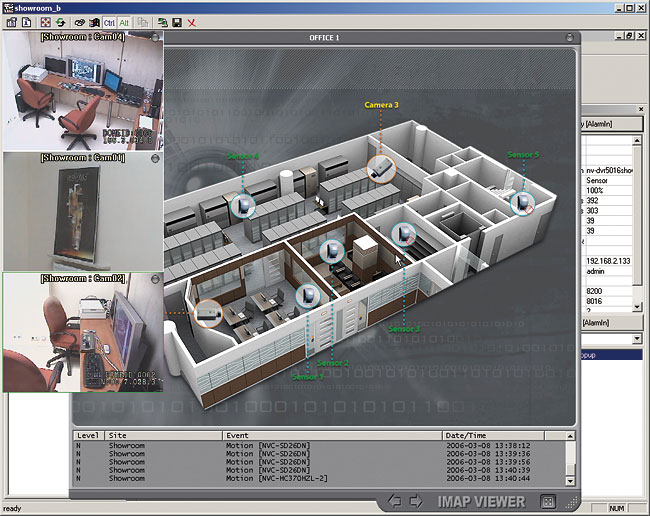Viewport: 650px width, 516px height.
Task: Click the yellow Camera 3 label
Action: tap(381, 105)
